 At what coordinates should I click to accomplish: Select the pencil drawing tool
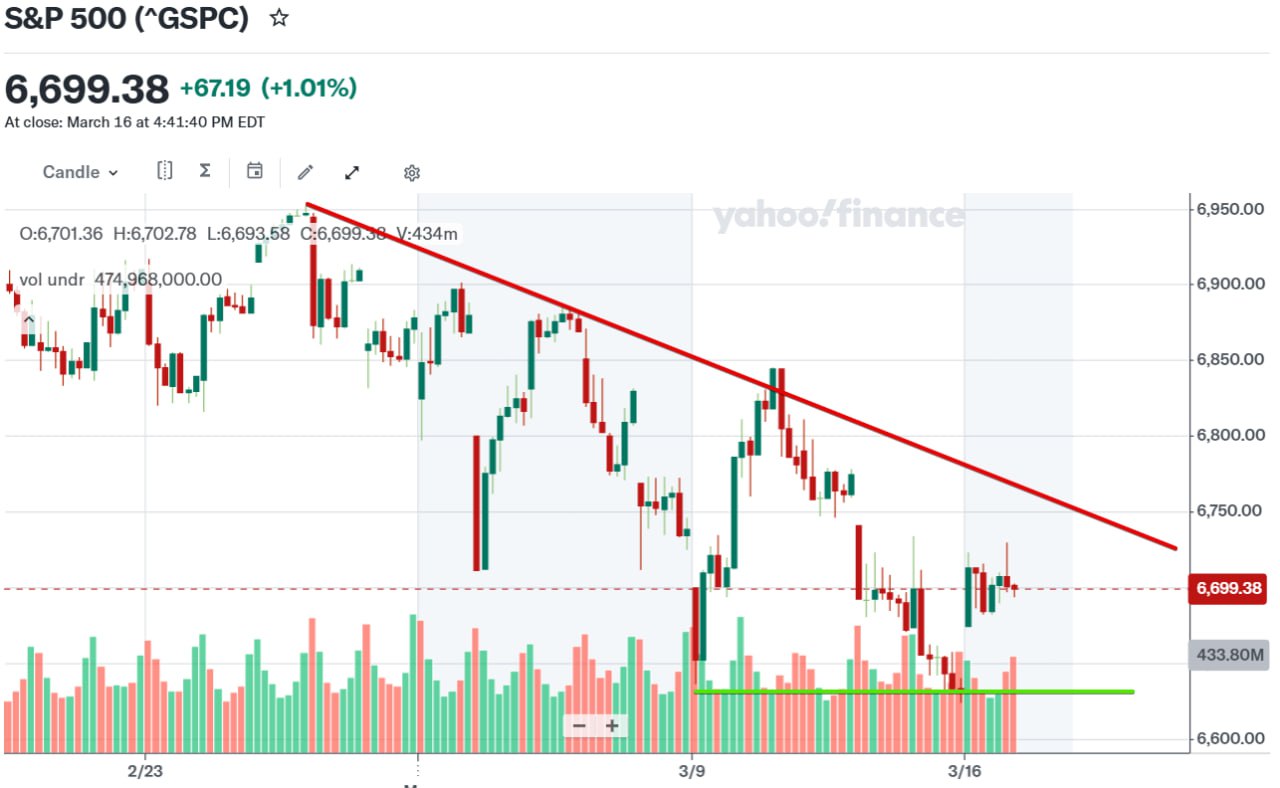pyautogui.click(x=306, y=172)
